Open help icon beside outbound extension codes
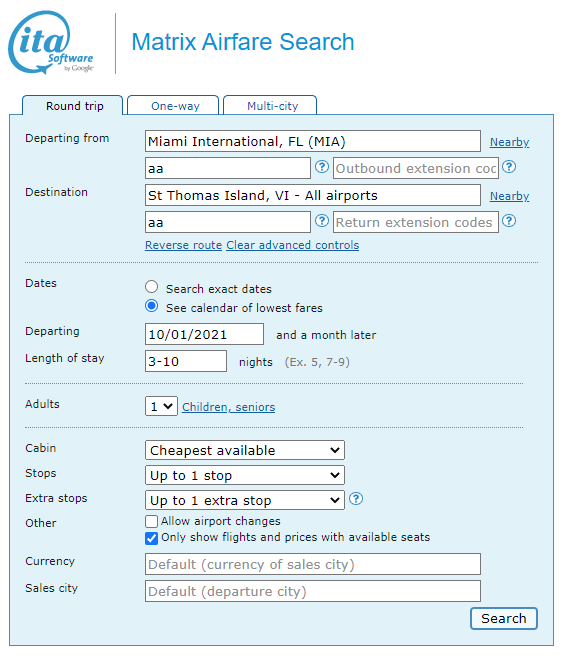This screenshot has height=662, width=563. (x=509, y=167)
